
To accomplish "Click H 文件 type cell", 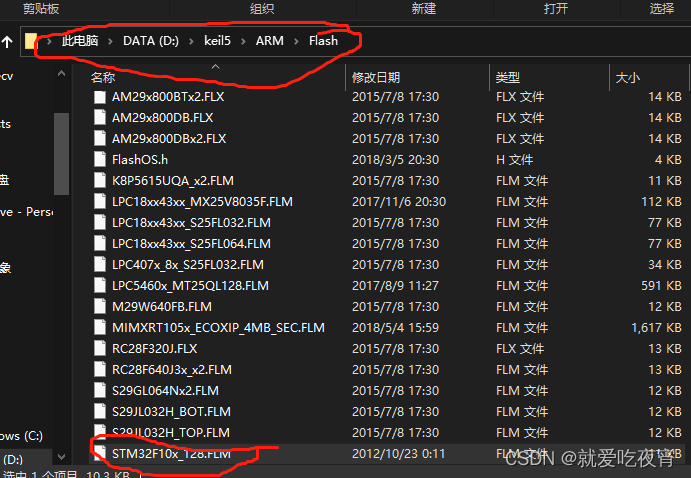I will pos(514,159).
